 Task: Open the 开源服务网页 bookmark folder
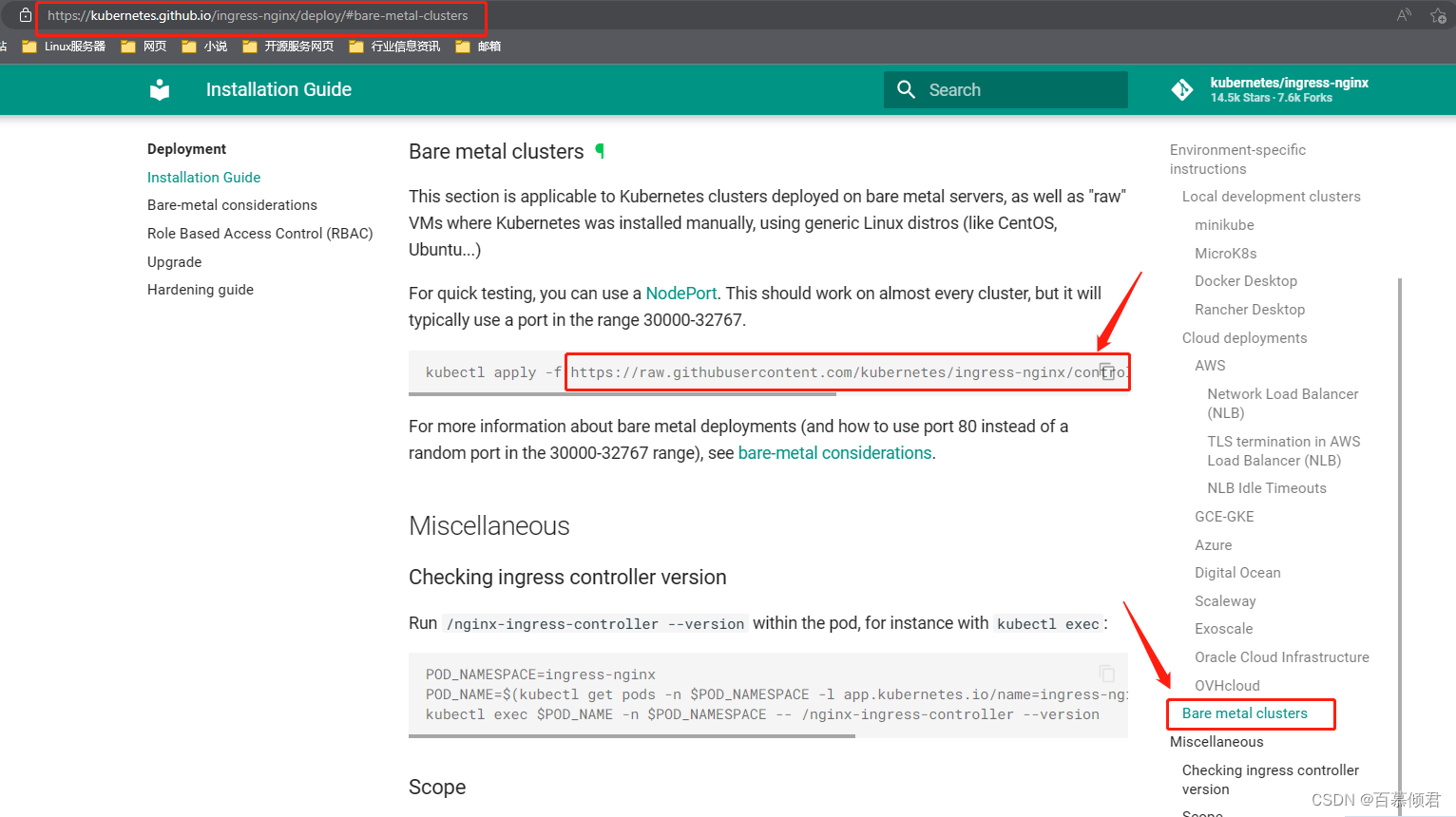(288, 46)
